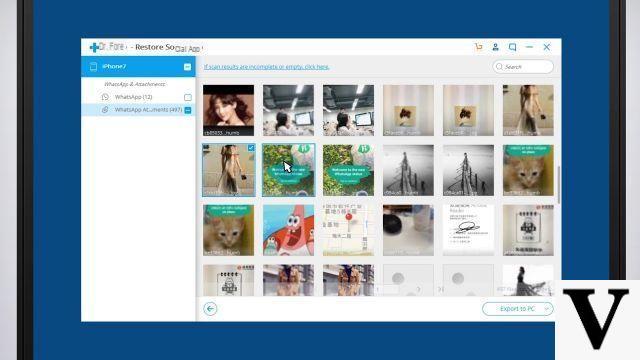Toggle the WhatsApp Attachments (497) checkbox
The width and height of the screenshot is (640, 360).
pyautogui.click(x=188, y=110)
